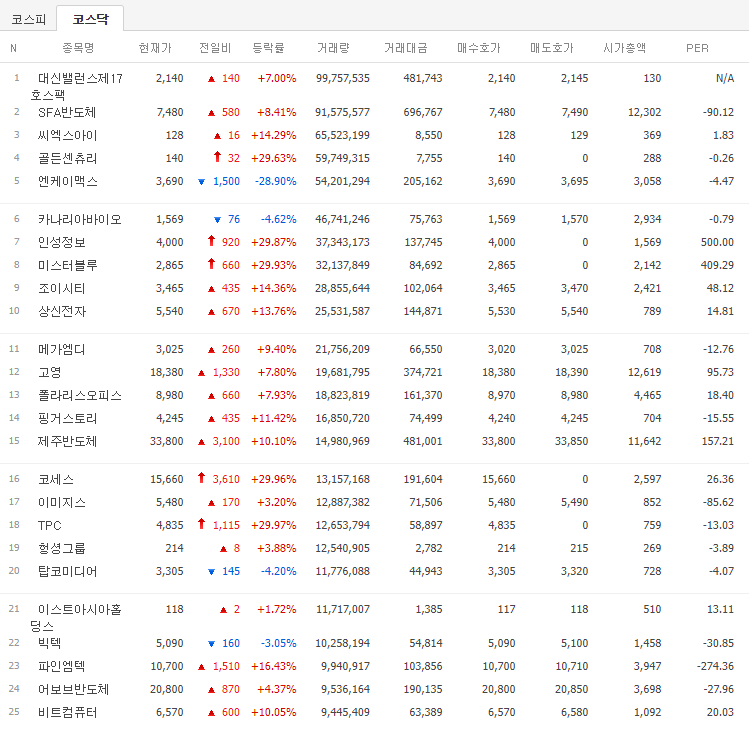Open 제주반도체 stock page

67,441
